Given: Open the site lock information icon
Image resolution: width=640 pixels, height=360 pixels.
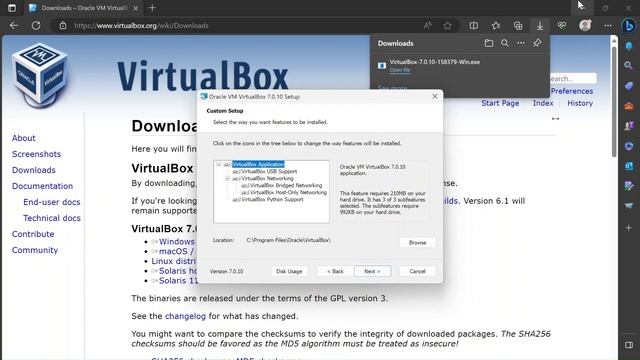Looking at the screenshot, I should (x=62, y=25).
